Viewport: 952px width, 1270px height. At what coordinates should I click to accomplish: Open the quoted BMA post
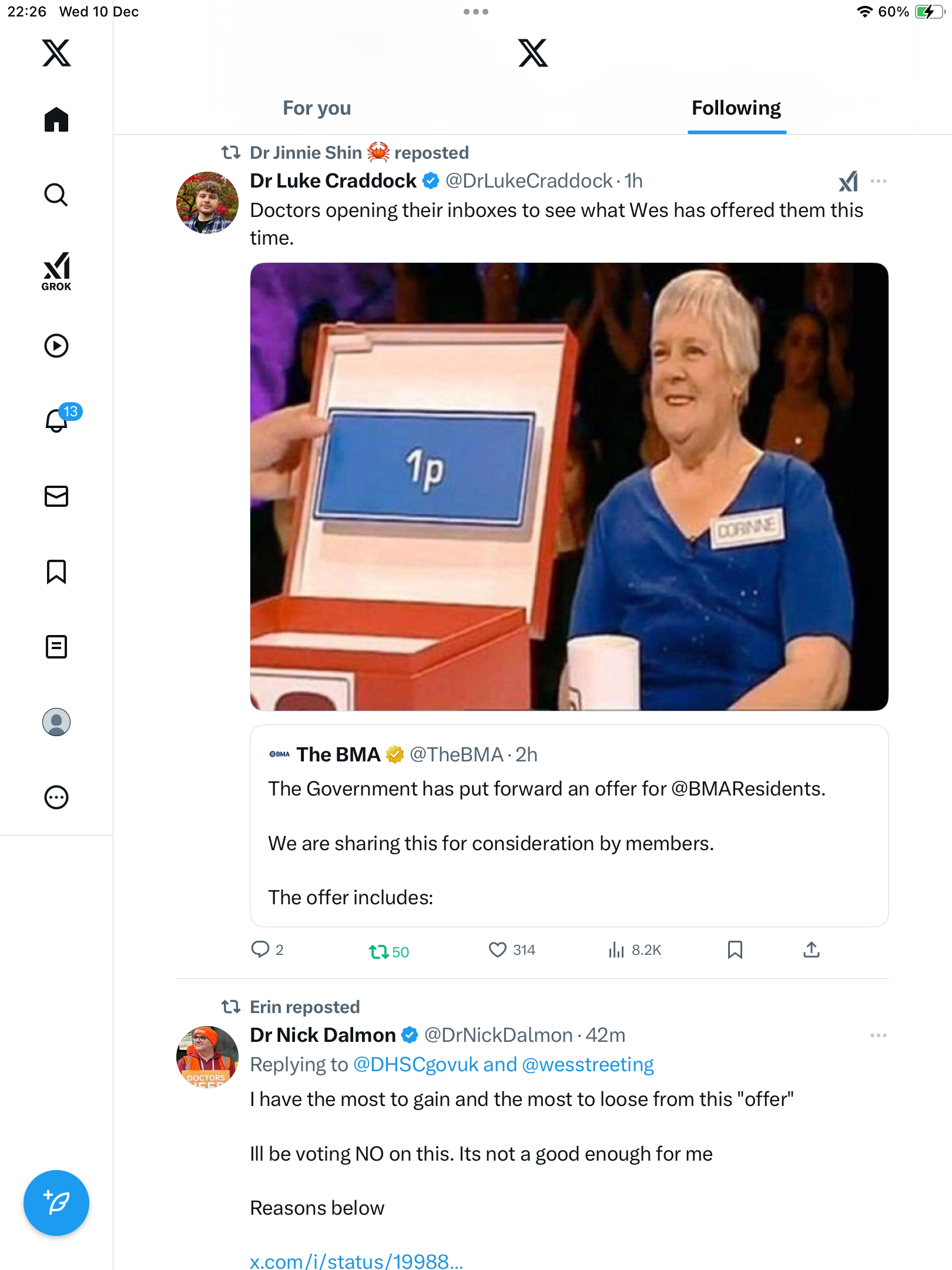[569, 825]
